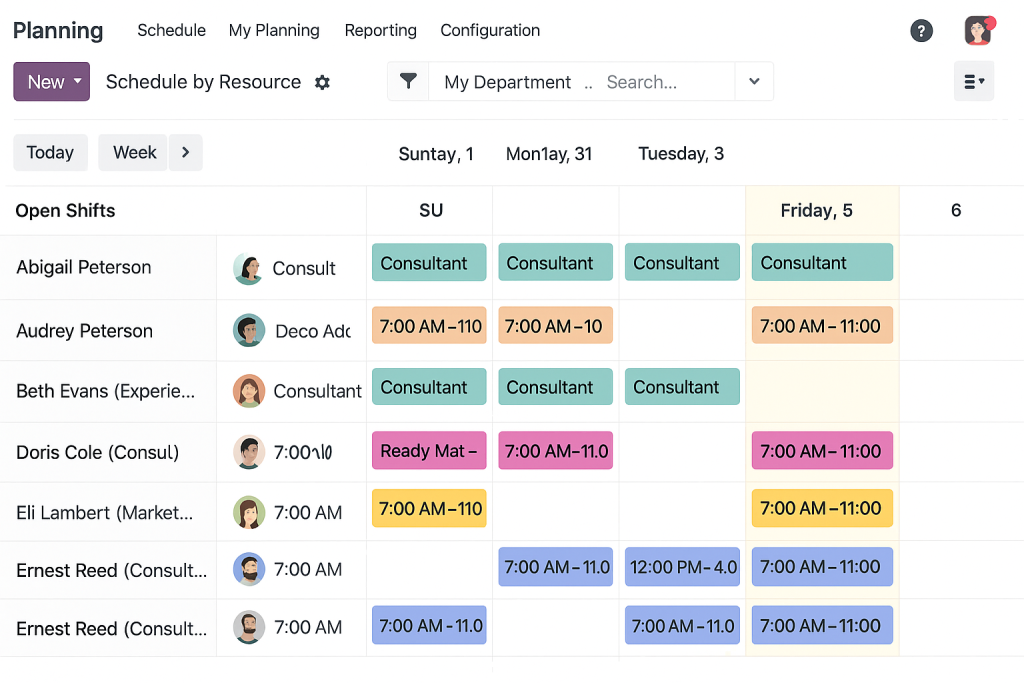Open the view options list icon
This screenshot has width=1024, height=683.
(974, 82)
